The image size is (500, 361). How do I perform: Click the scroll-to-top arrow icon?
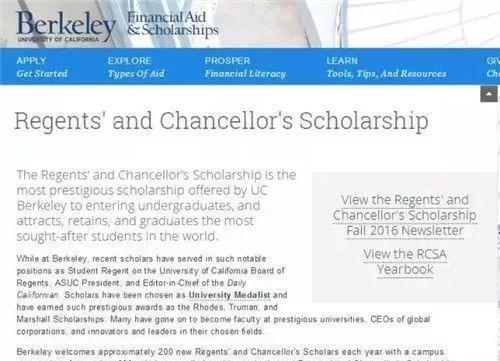(x=489, y=94)
